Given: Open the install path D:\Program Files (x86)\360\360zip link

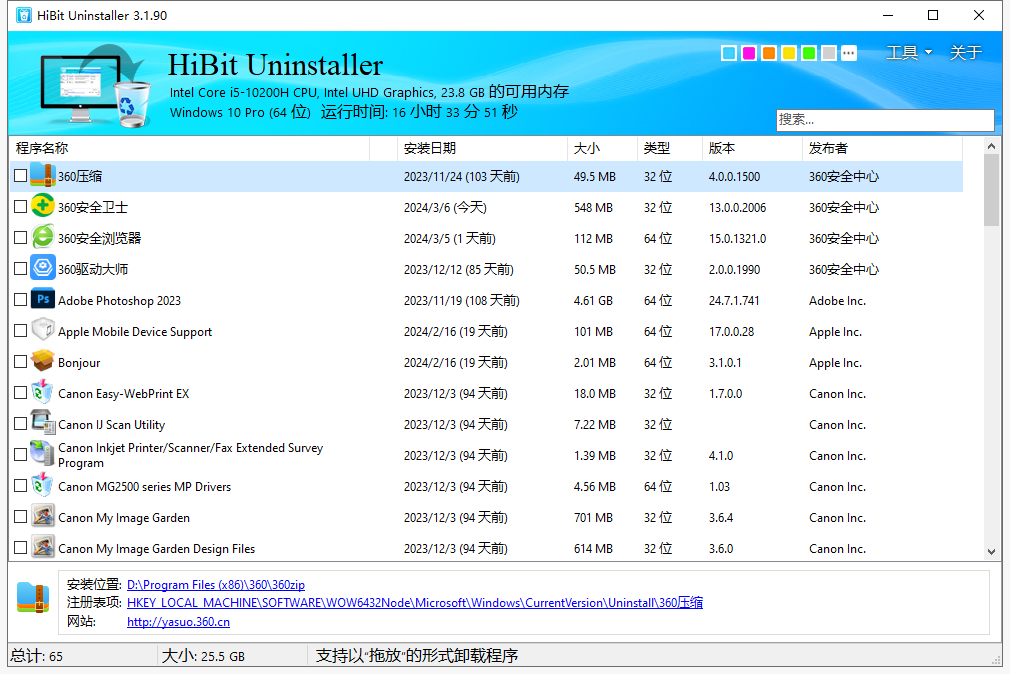Looking at the screenshot, I should 216,584.
